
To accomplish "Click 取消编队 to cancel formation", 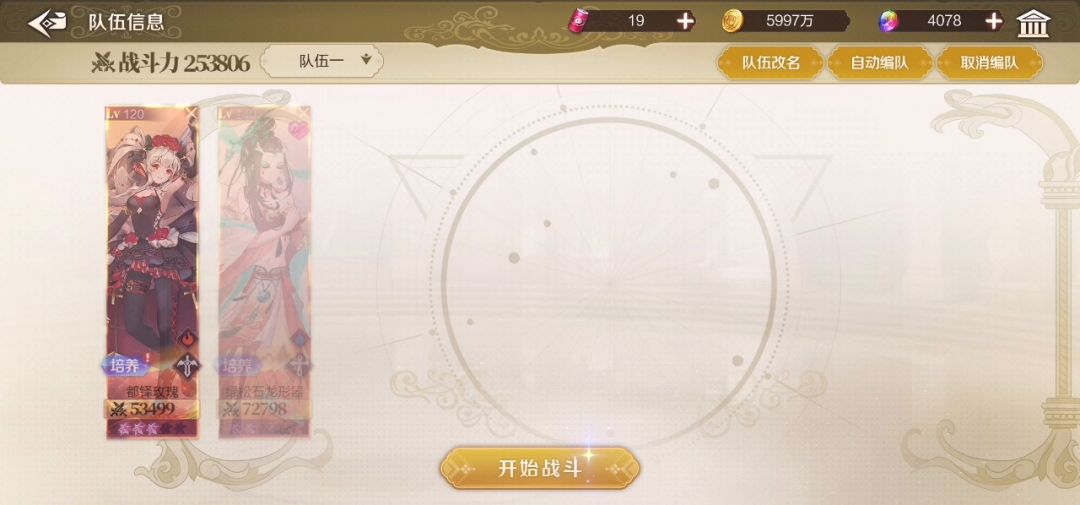I will [989, 63].
